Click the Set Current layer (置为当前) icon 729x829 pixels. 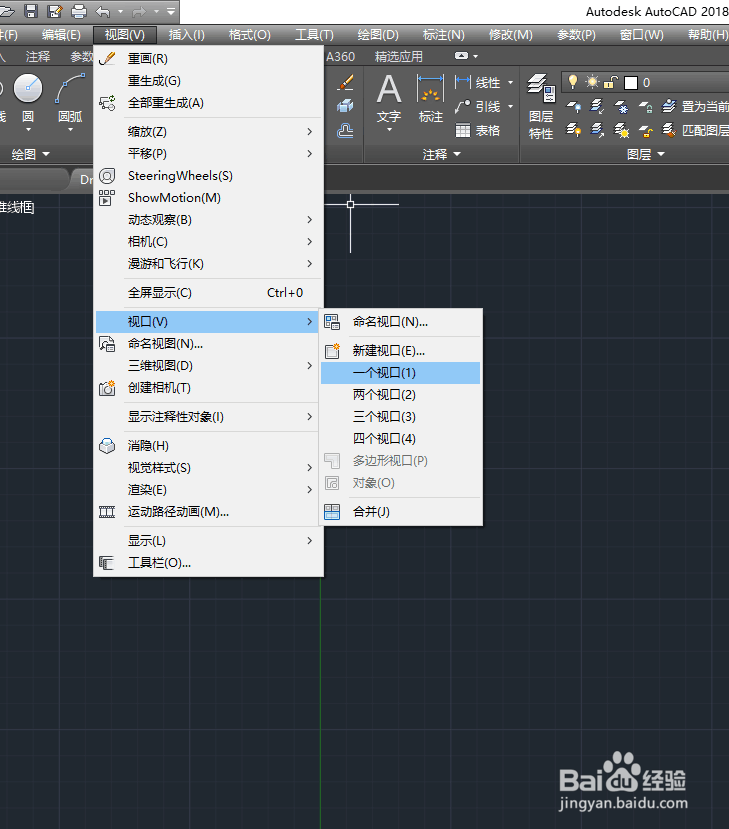click(x=669, y=106)
